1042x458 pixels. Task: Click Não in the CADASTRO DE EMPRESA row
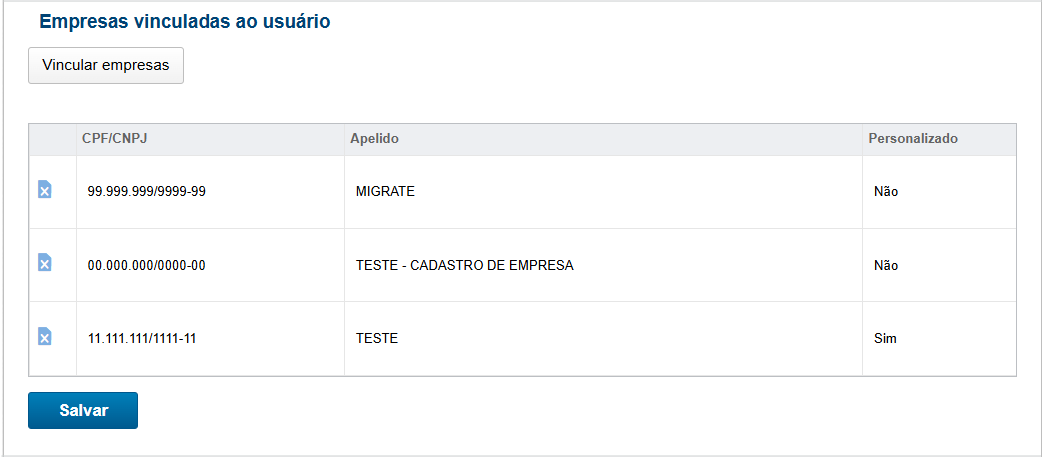click(886, 266)
